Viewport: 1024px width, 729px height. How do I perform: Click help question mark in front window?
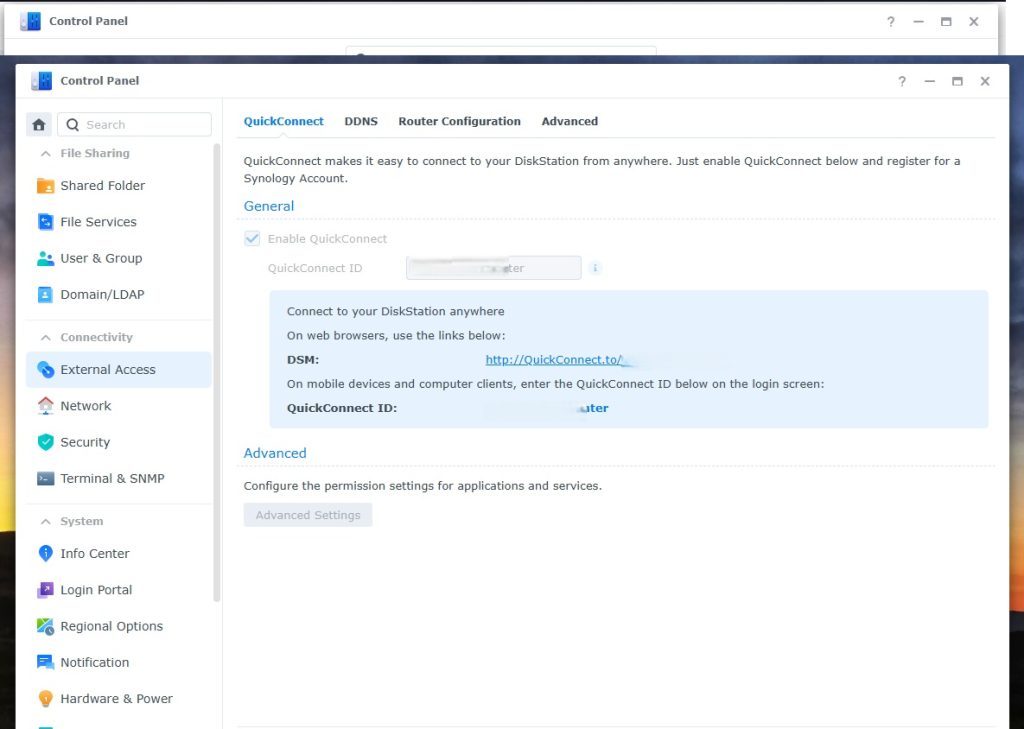pos(902,81)
